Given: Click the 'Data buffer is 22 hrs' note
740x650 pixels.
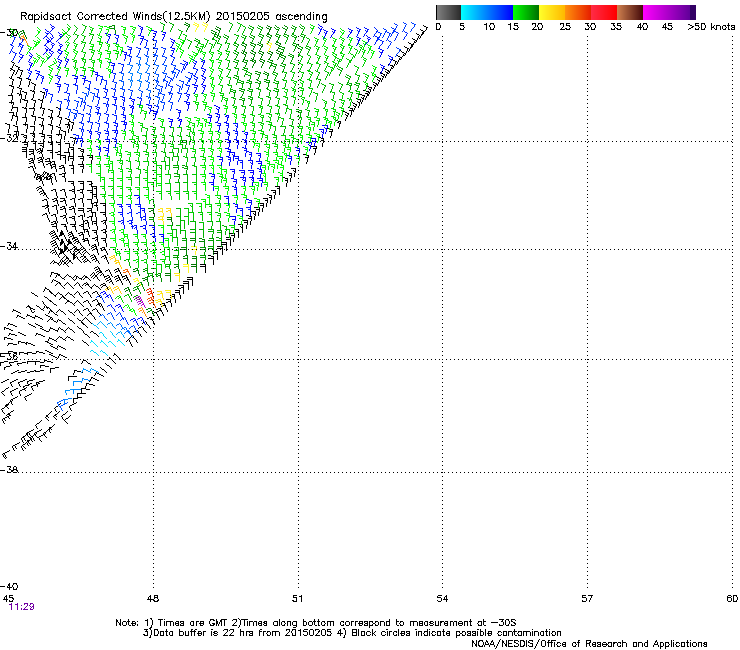Looking at the screenshot, I should tap(237, 633).
